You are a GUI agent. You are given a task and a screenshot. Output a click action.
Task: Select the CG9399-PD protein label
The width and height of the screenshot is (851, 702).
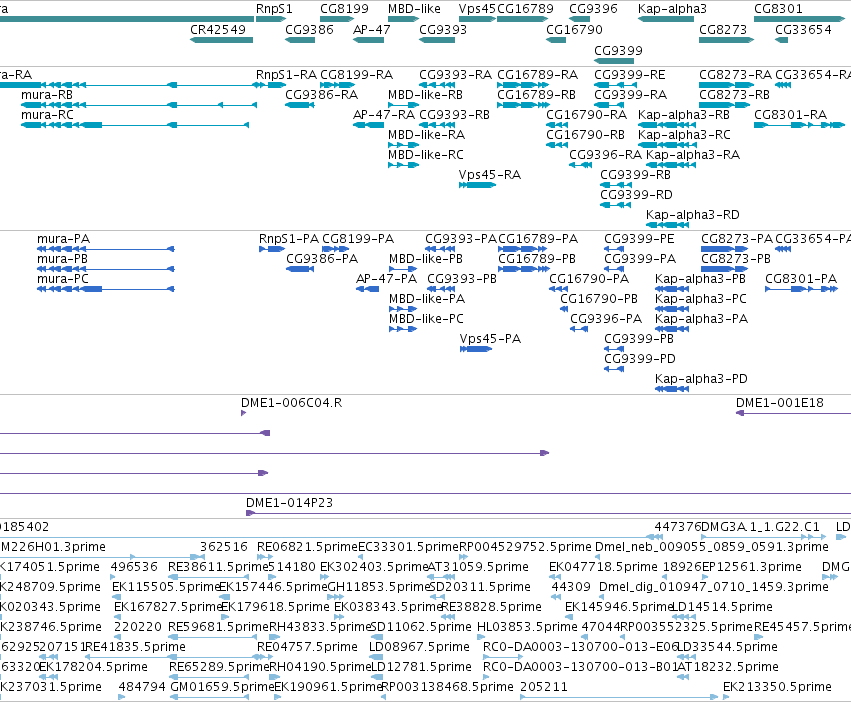tap(640, 358)
